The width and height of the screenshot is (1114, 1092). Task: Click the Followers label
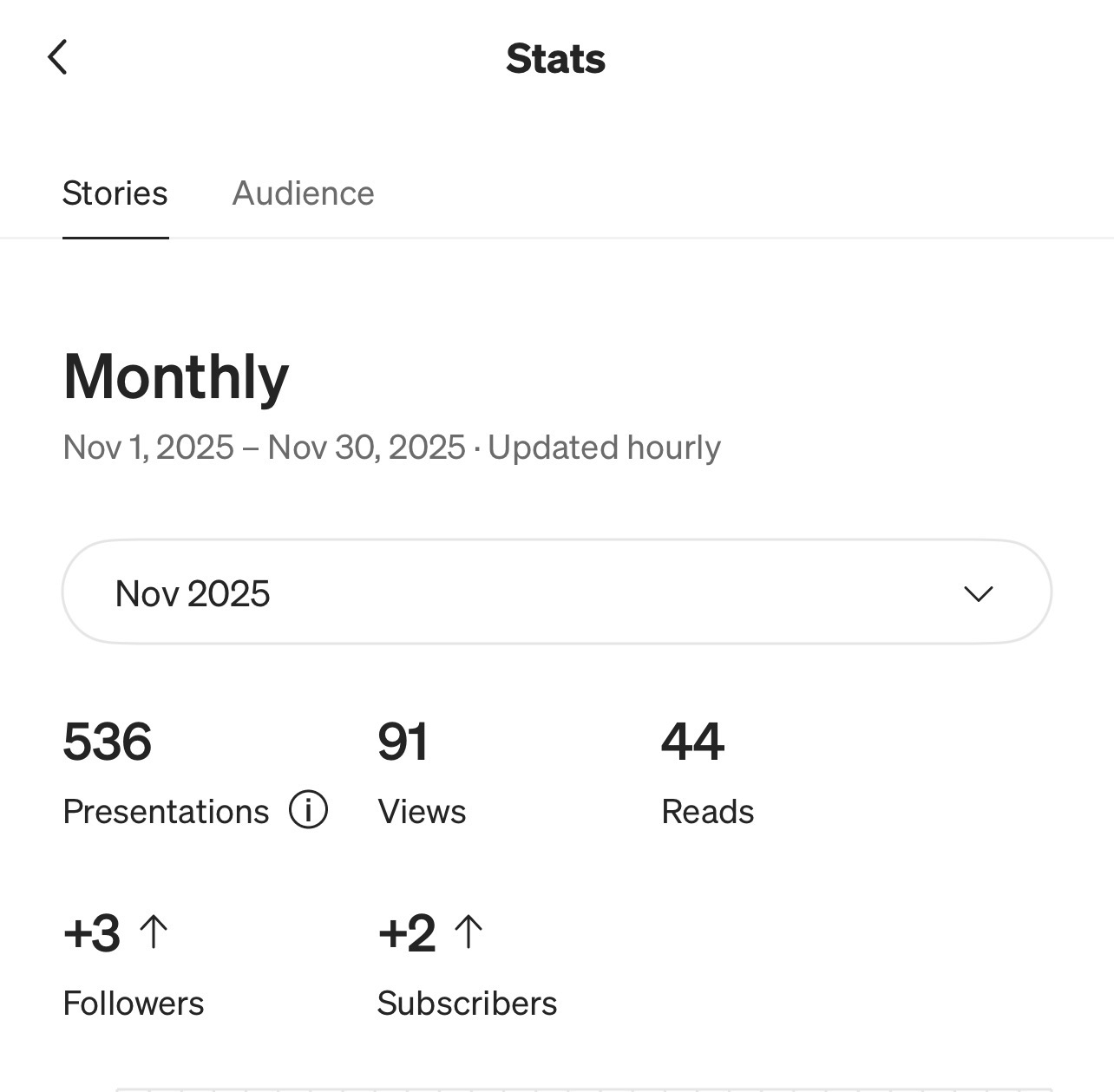pyautogui.click(x=133, y=1004)
